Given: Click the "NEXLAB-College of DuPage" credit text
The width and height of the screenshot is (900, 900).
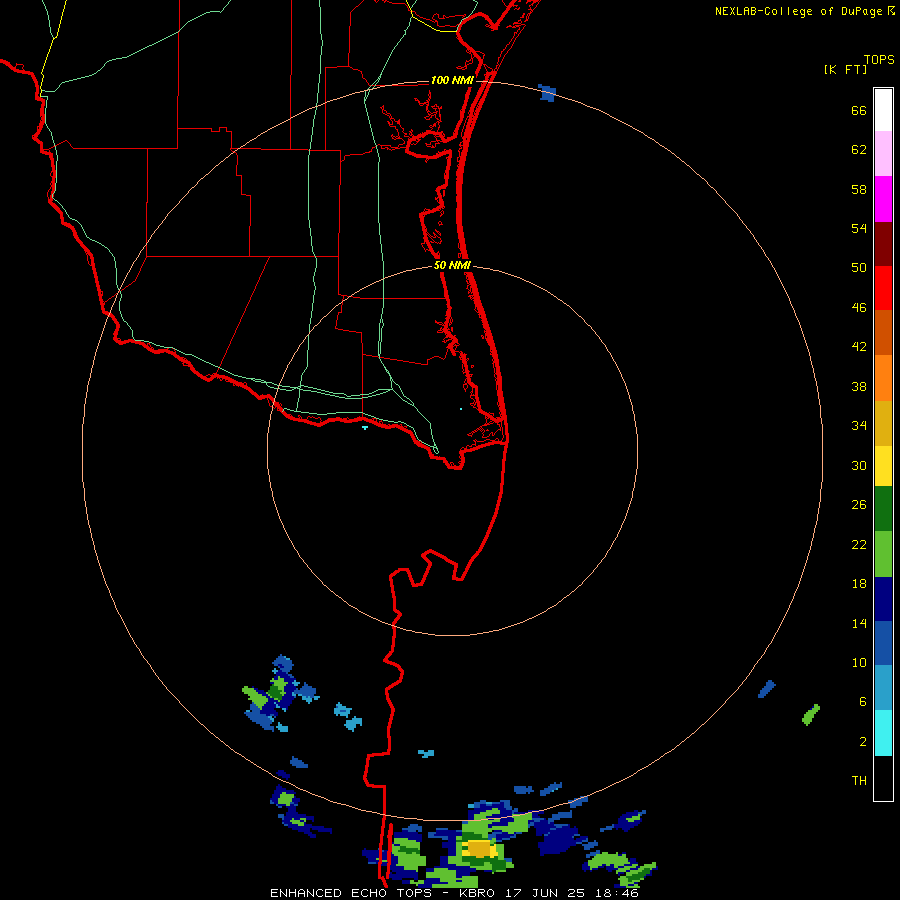Looking at the screenshot, I should [798, 11].
